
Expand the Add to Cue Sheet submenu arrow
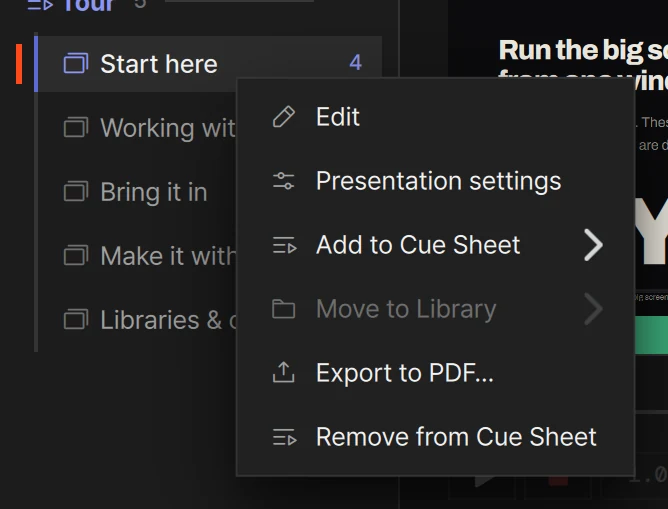pos(593,245)
